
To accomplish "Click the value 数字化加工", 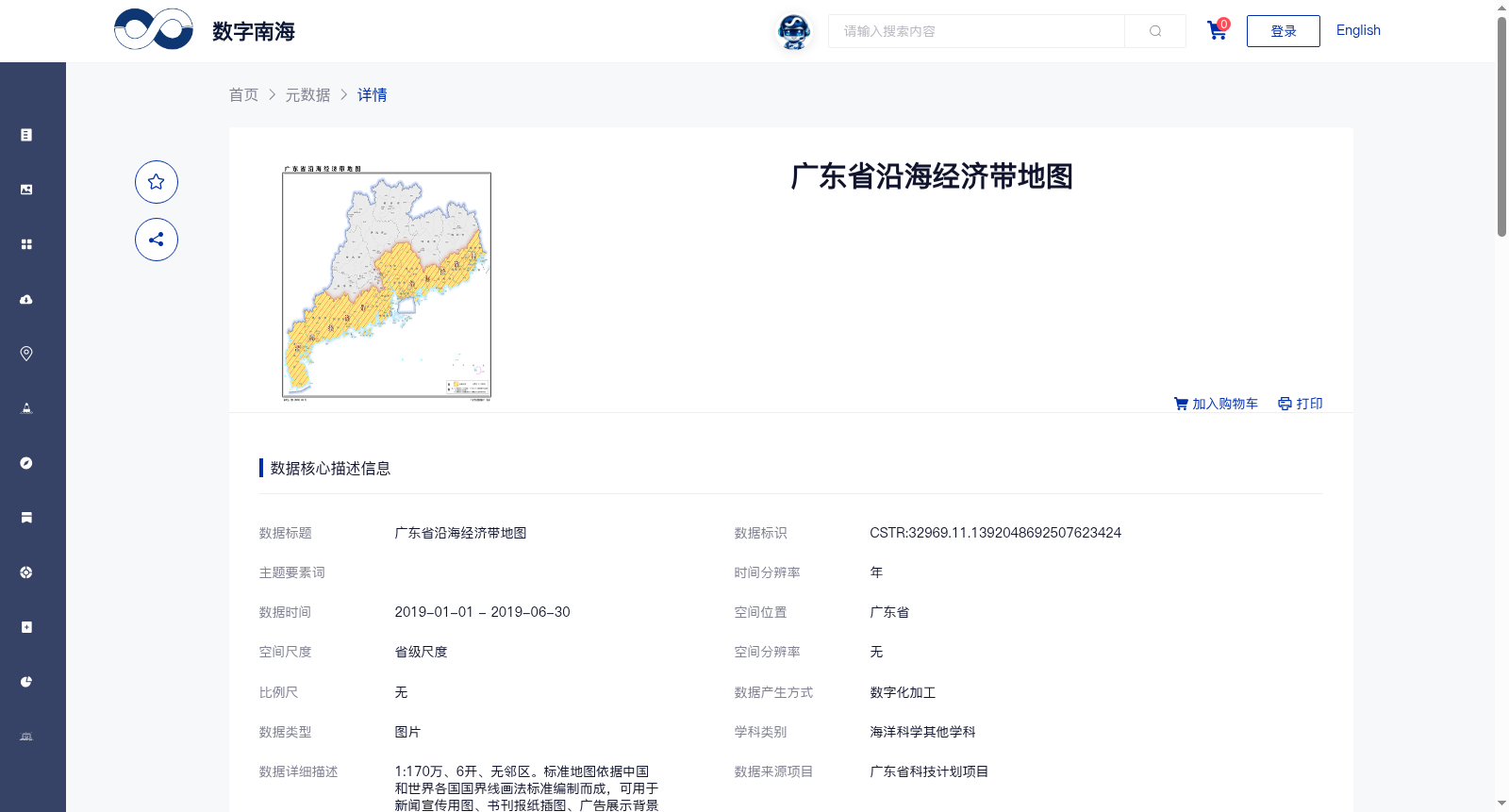I will click(903, 692).
